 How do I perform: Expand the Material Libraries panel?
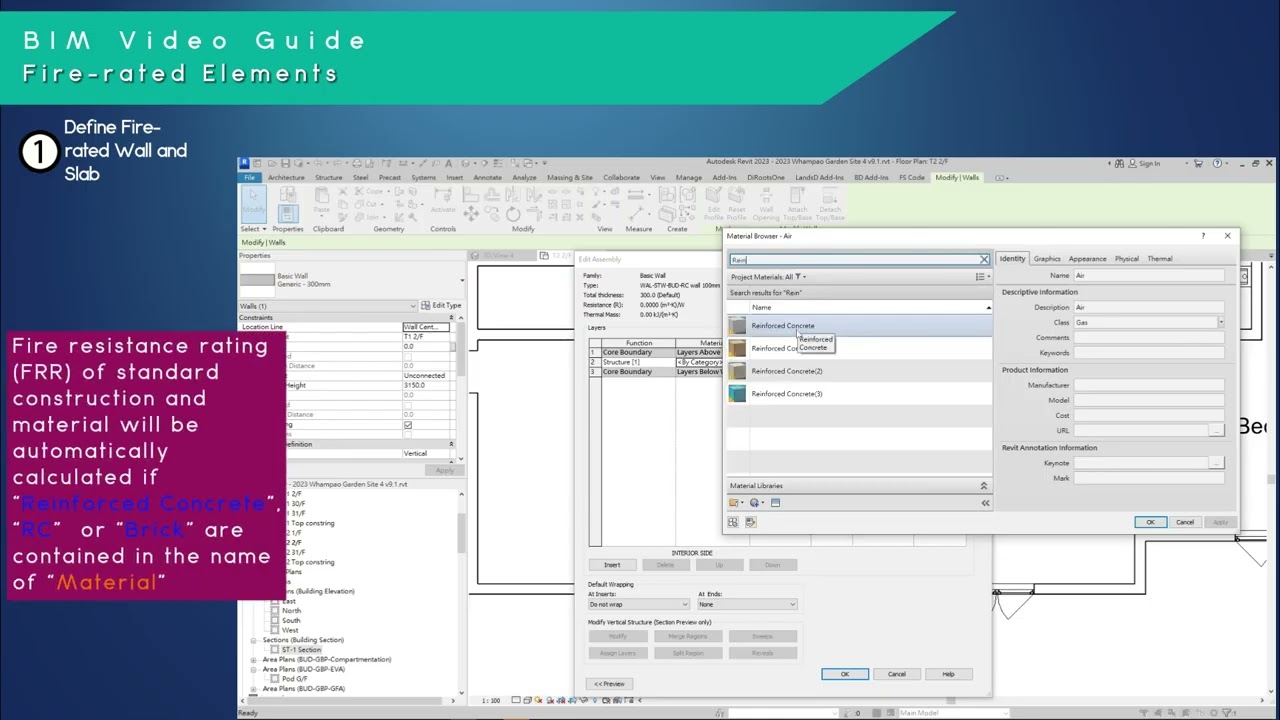coord(983,486)
